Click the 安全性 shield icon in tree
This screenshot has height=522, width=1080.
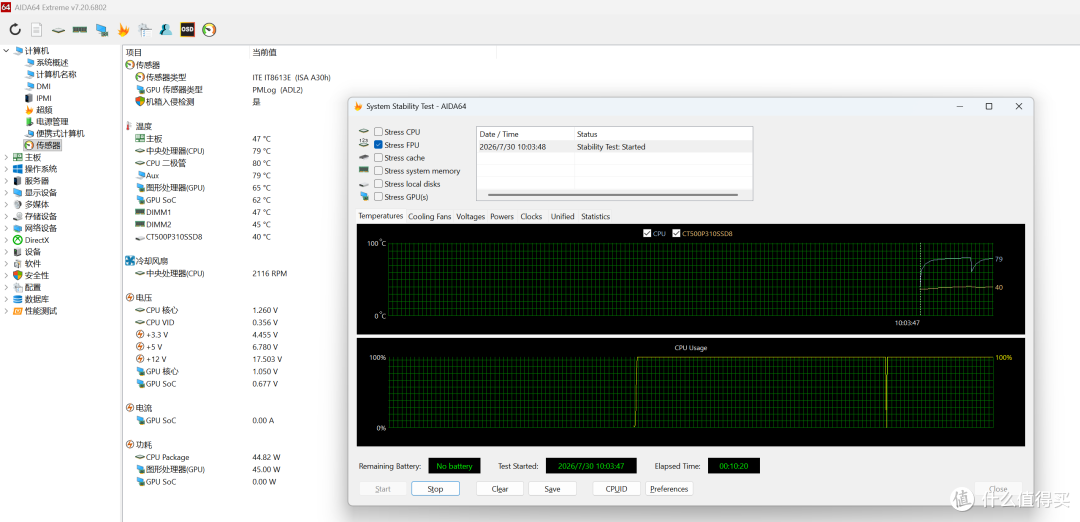(x=18, y=275)
